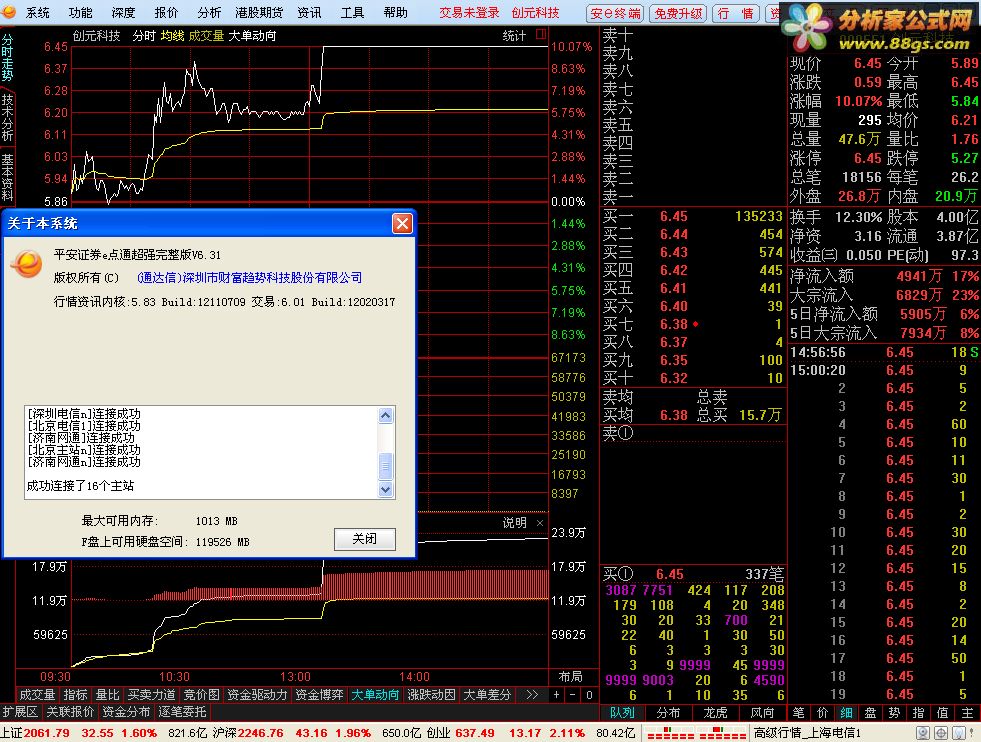Select the 大单差分 indicator tab
981x742 pixels.
coord(487,695)
